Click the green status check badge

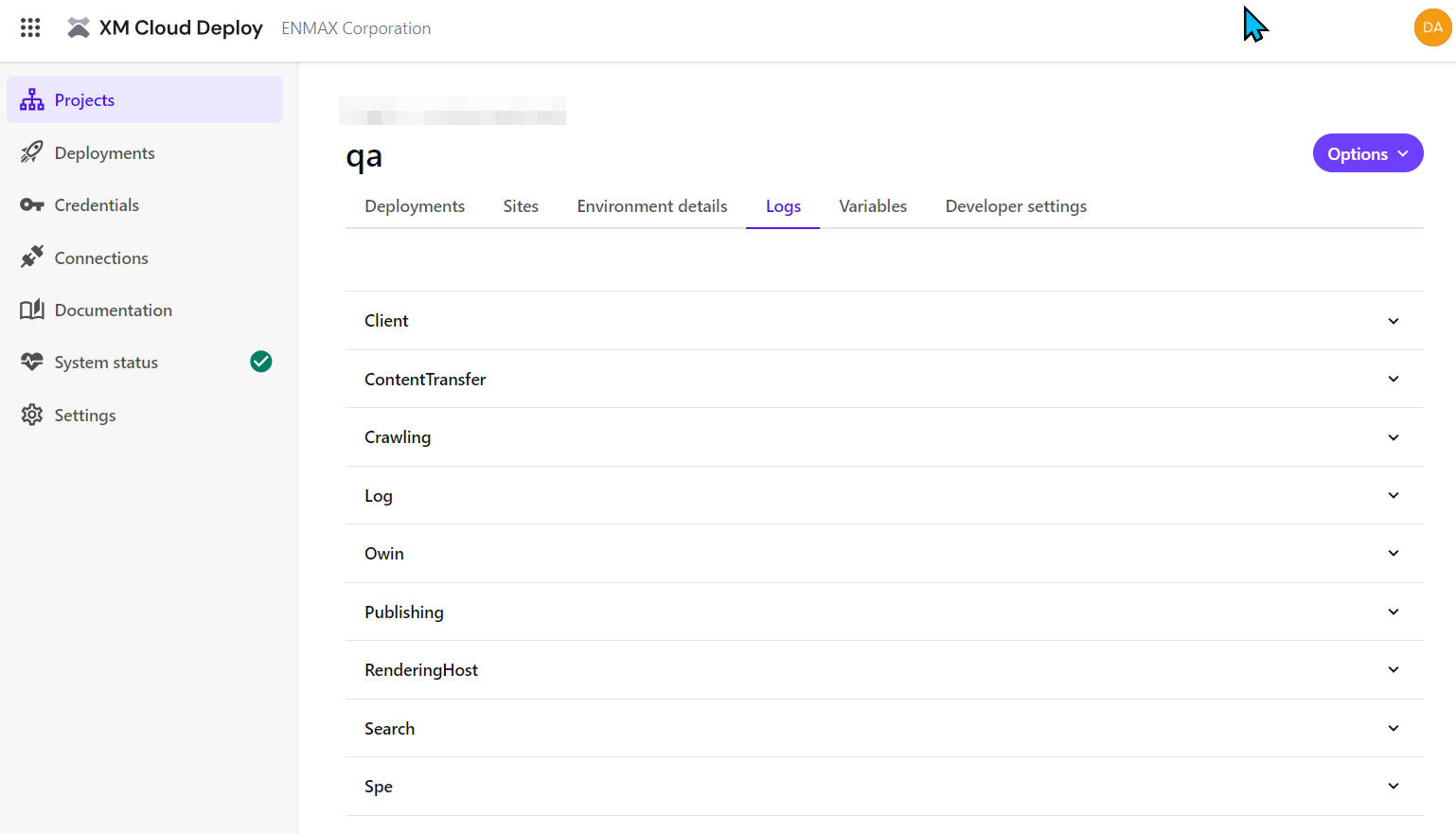pyautogui.click(x=260, y=361)
